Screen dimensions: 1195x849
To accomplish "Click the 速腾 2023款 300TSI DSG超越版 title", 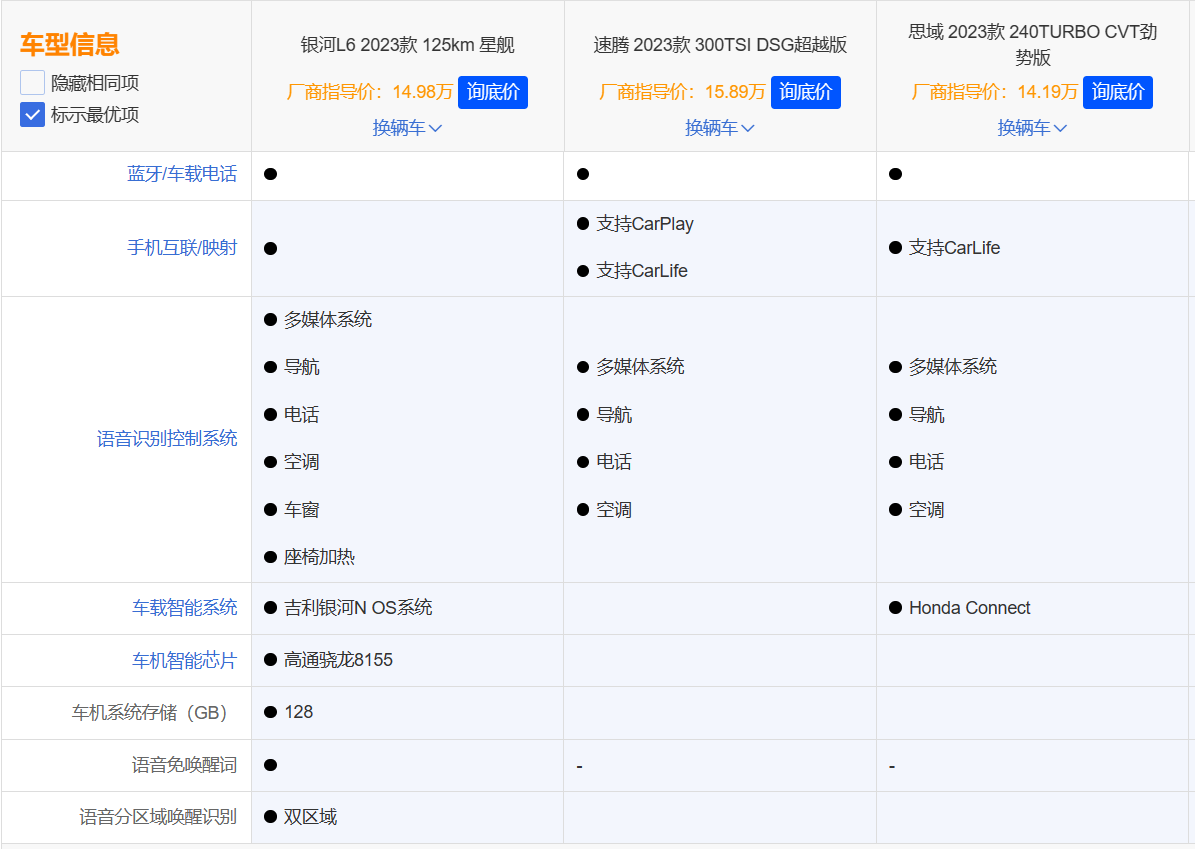I will [719, 45].
